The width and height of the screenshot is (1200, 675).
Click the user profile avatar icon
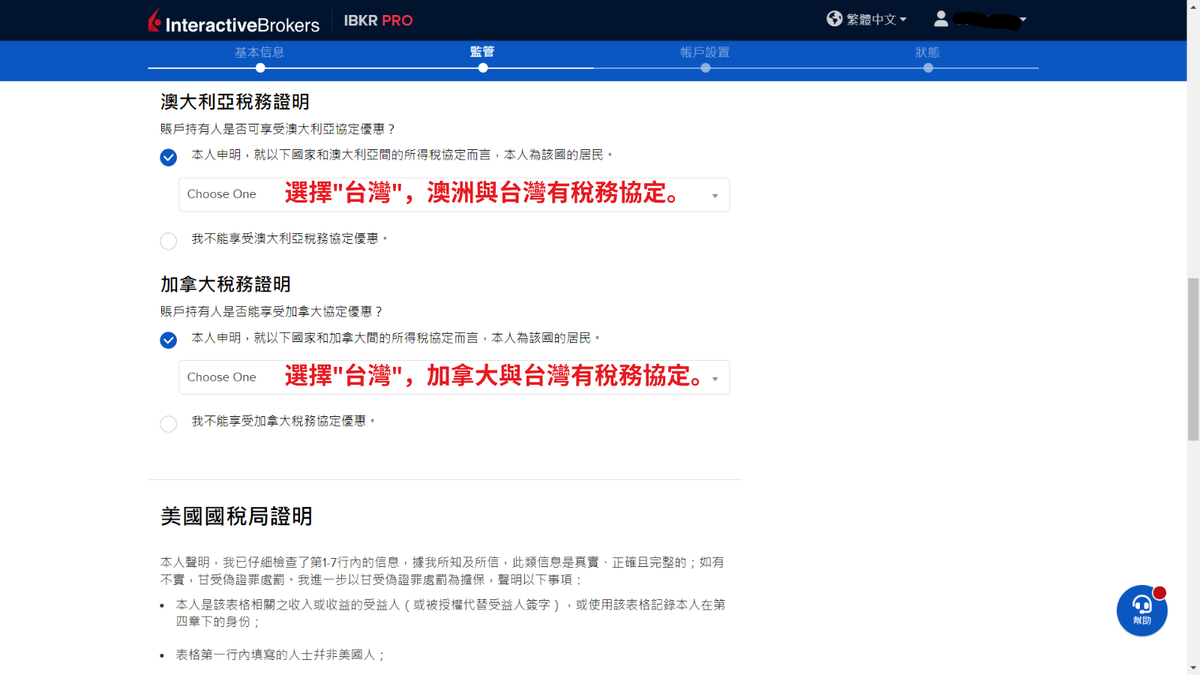940,18
